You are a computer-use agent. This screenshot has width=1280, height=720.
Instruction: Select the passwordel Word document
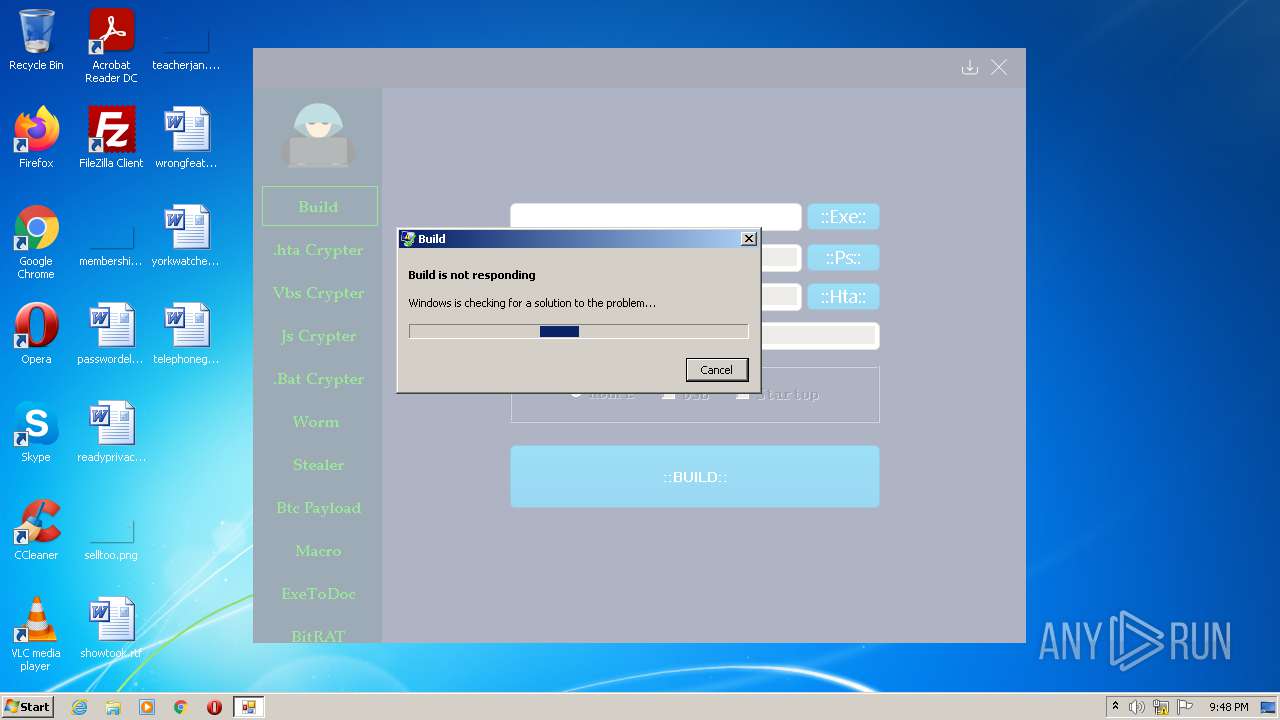[x=111, y=334]
